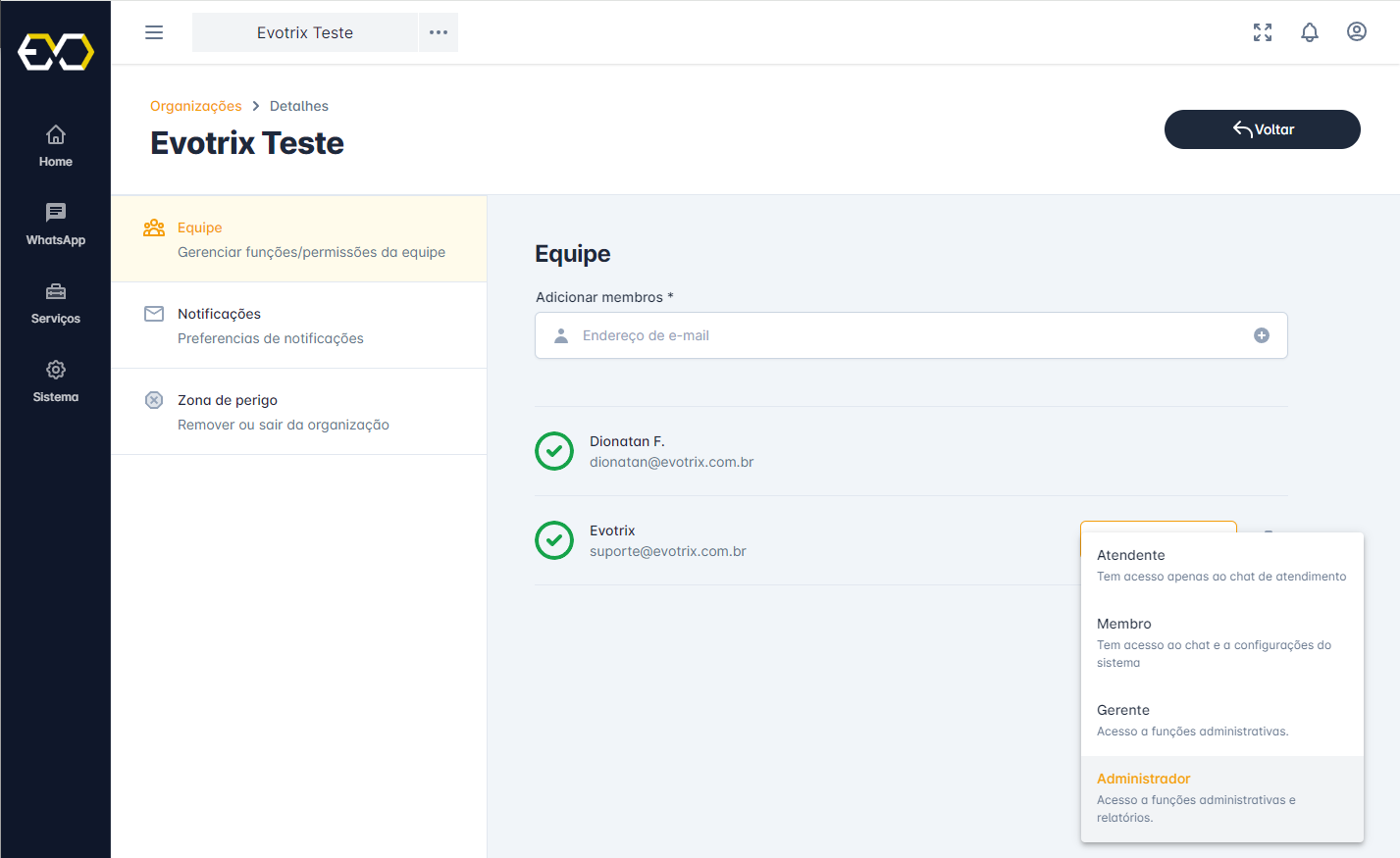Pick the Gerente role option
Viewport: 1400px width, 858px height.
[1221, 720]
